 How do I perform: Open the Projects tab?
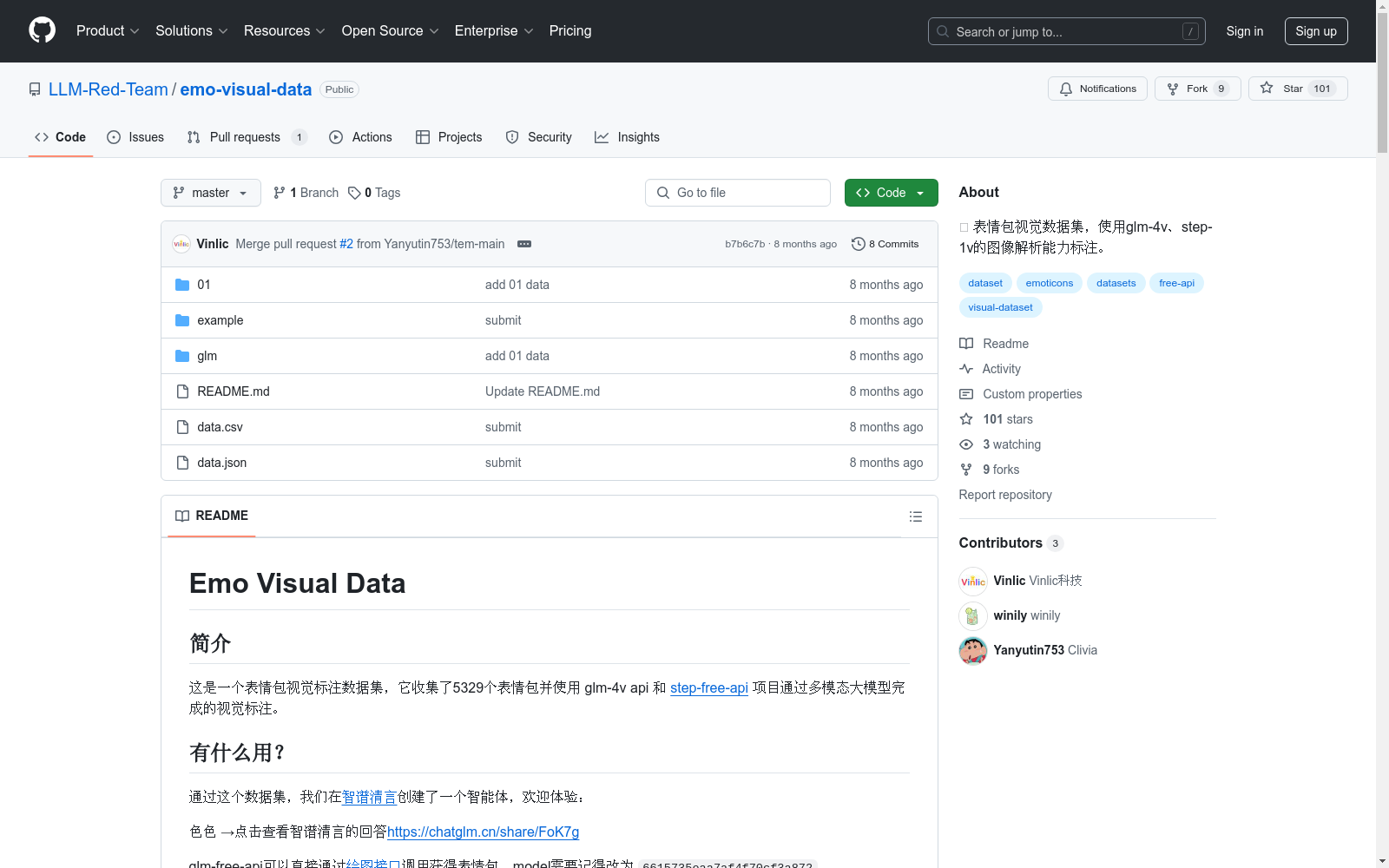click(x=449, y=137)
